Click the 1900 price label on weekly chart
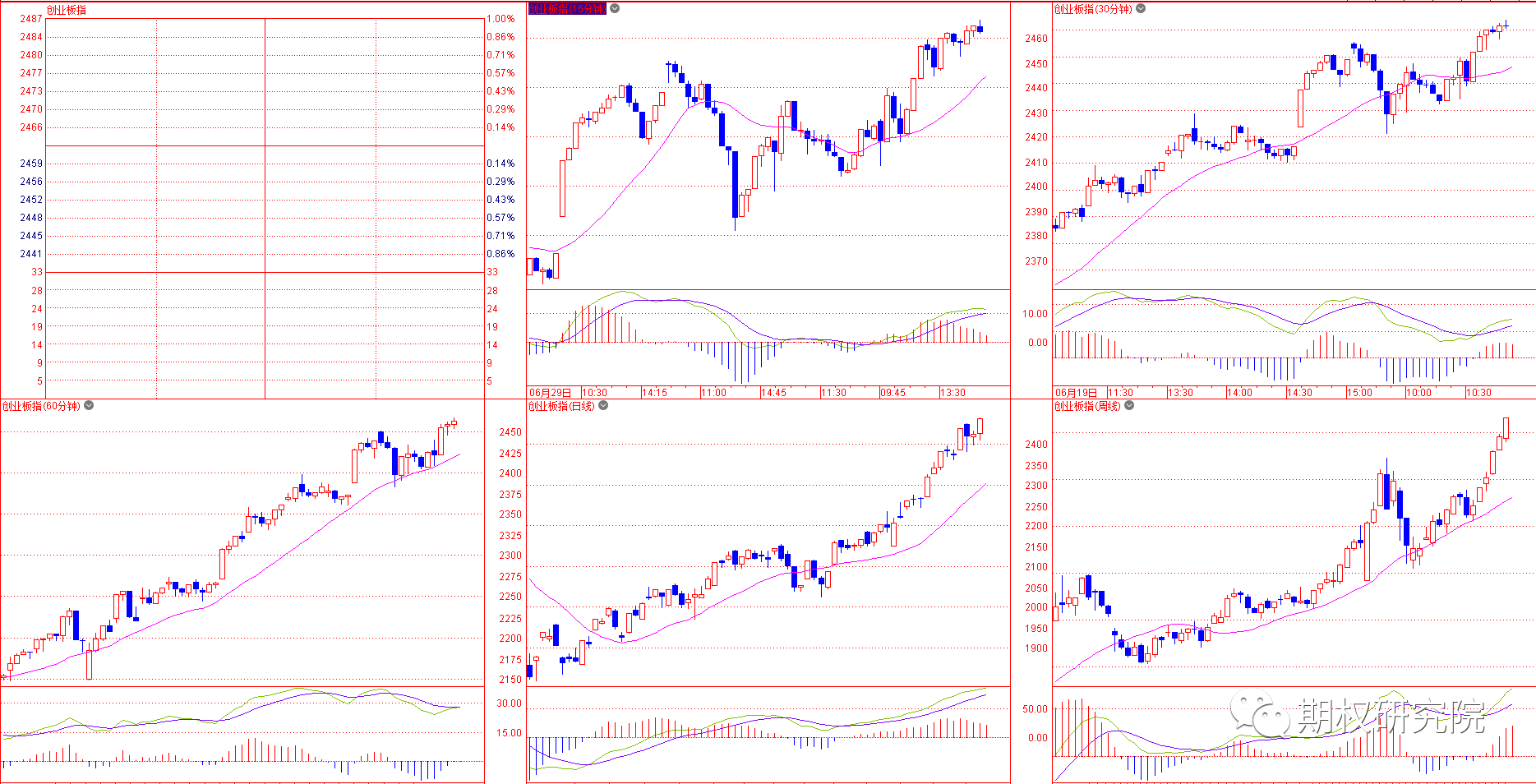 point(1036,648)
